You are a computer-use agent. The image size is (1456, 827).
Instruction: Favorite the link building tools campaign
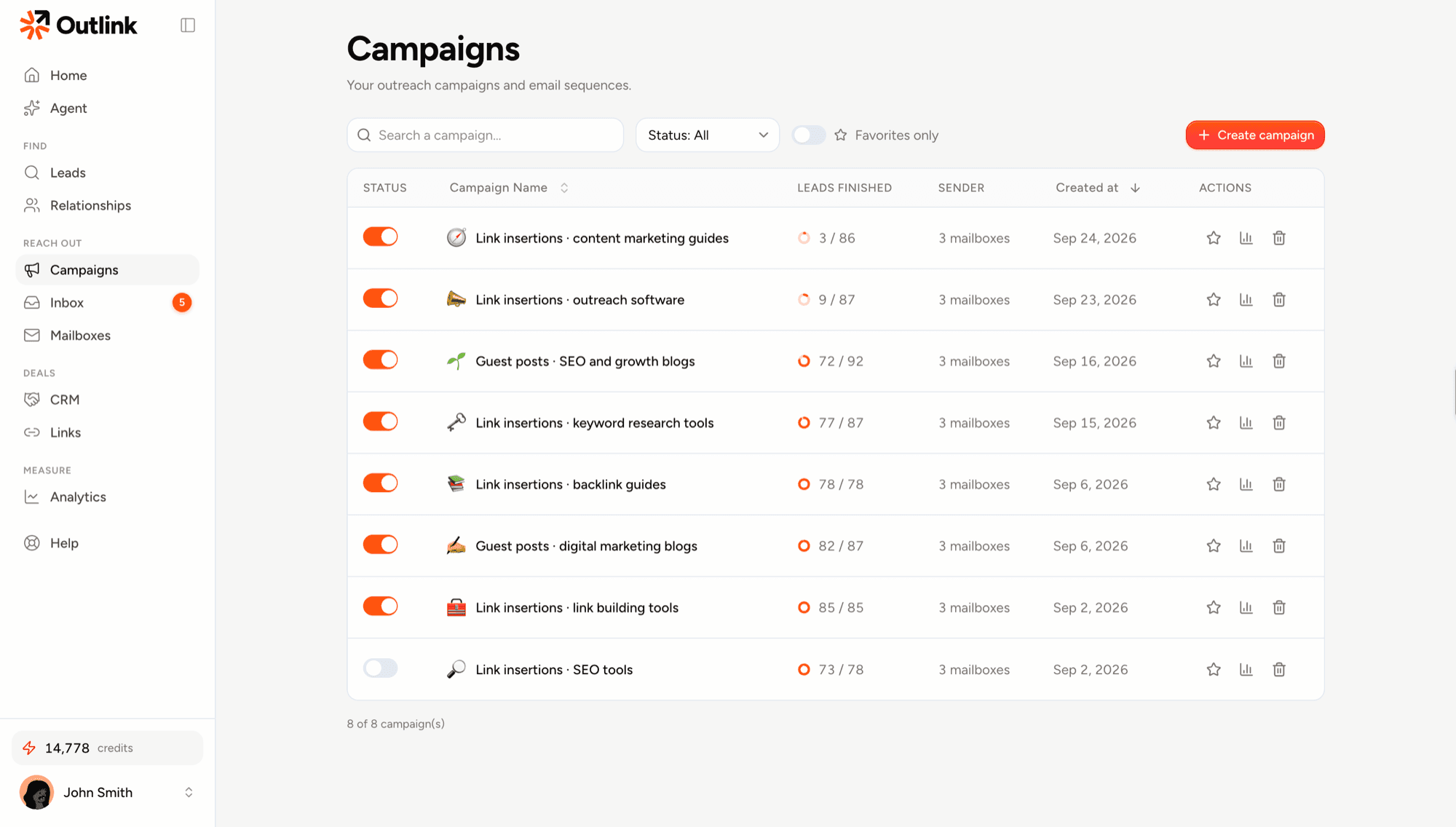(1214, 608)
